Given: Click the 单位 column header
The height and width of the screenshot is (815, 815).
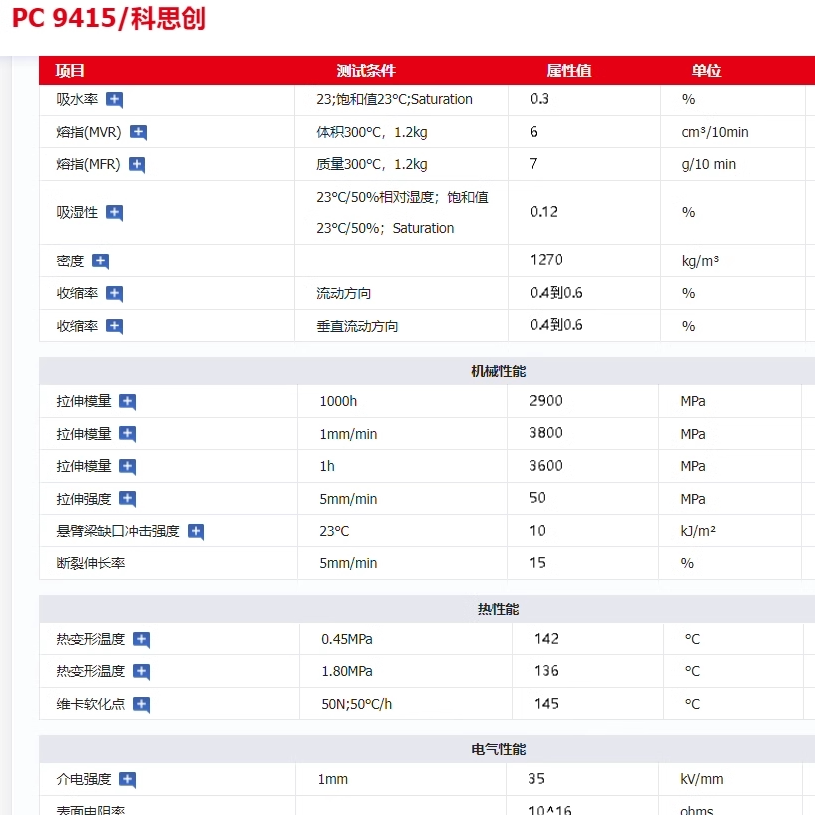Looking at the screenshot, I should 706,71.
